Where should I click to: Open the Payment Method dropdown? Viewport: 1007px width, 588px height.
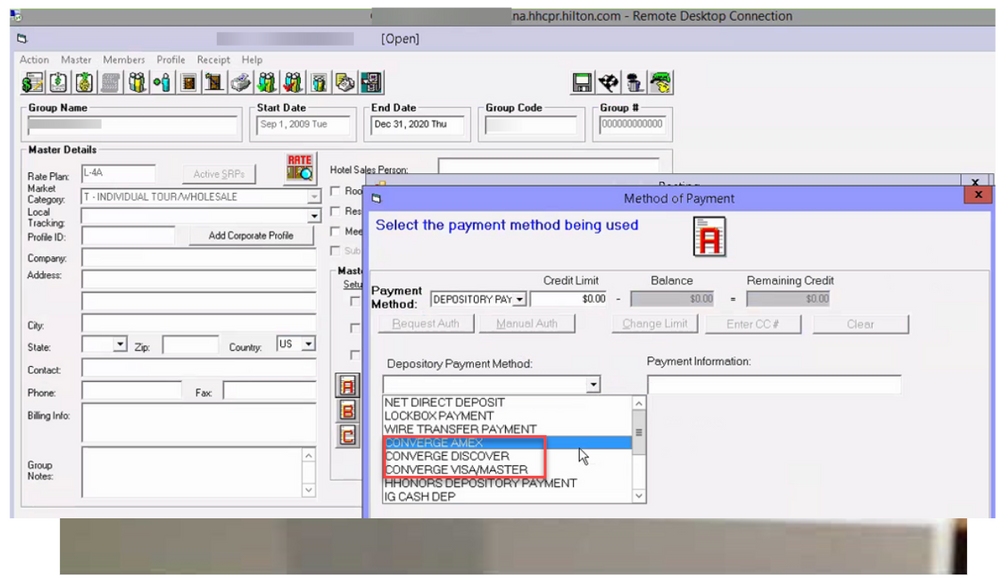(x=520, y=299)
